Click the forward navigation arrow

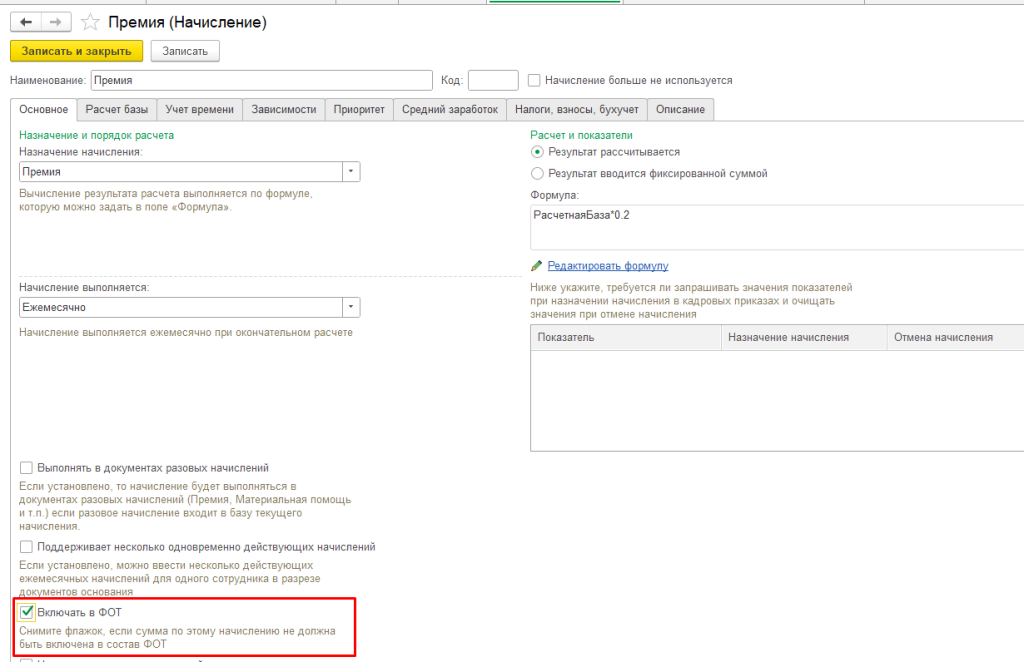coord(56,21)
